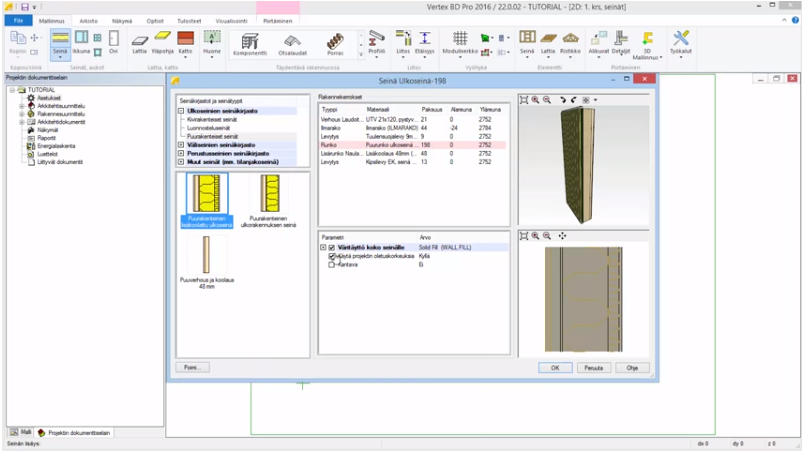Zoom in on the 3D wall preview

point(536,100)
